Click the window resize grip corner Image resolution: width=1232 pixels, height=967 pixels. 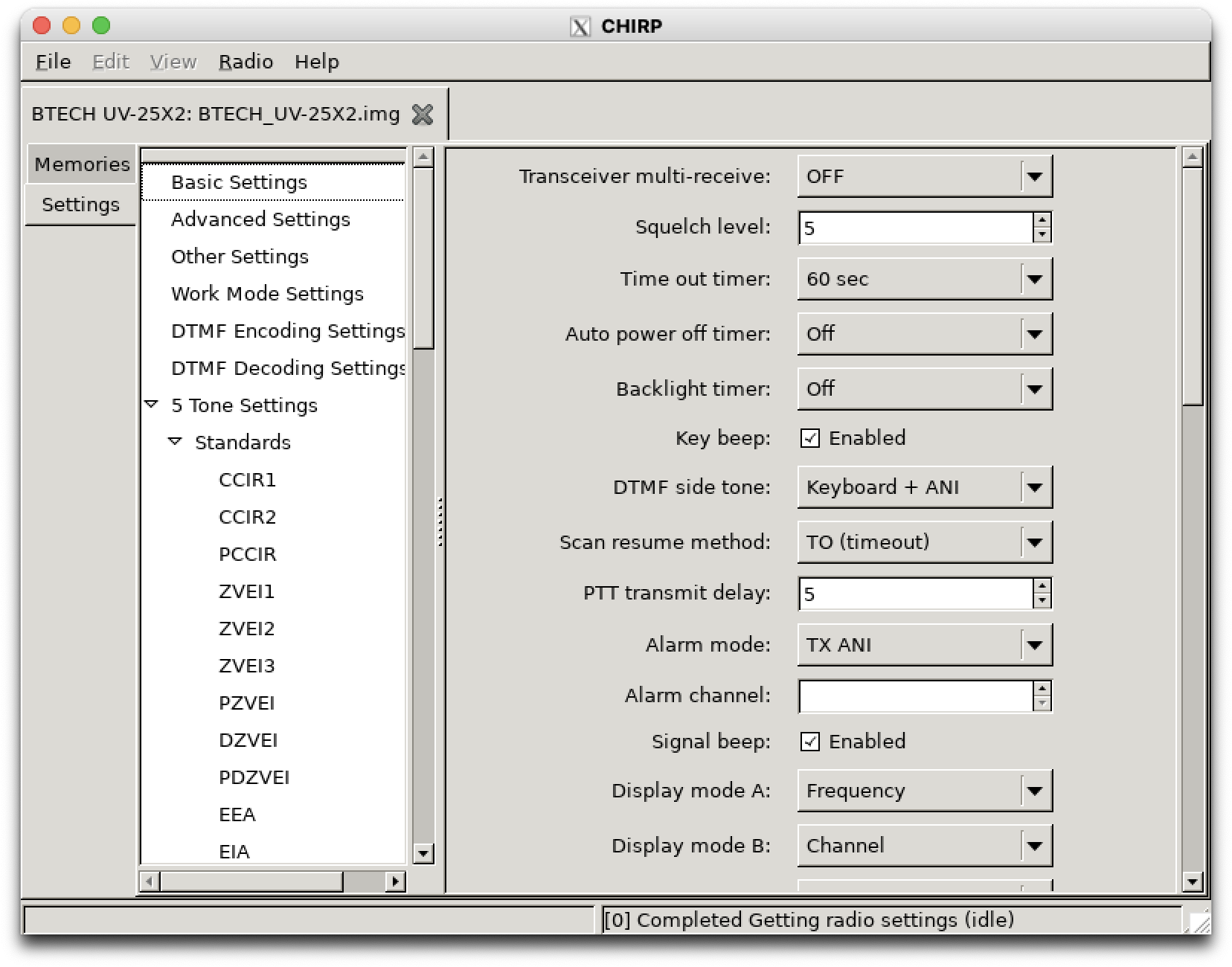pyautogui.click(x=1199, y=922)
